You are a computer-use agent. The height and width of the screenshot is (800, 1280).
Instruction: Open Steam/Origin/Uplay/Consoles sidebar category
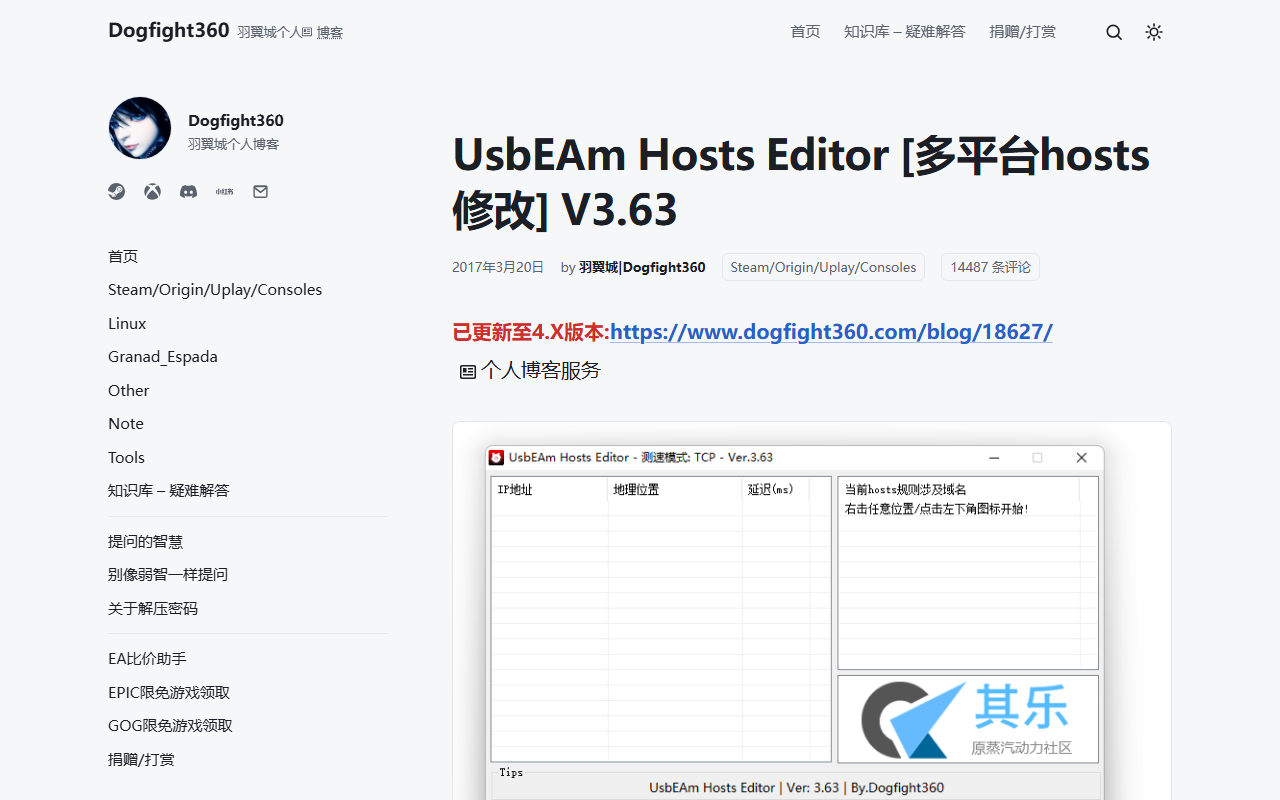(x=215, y=290)
